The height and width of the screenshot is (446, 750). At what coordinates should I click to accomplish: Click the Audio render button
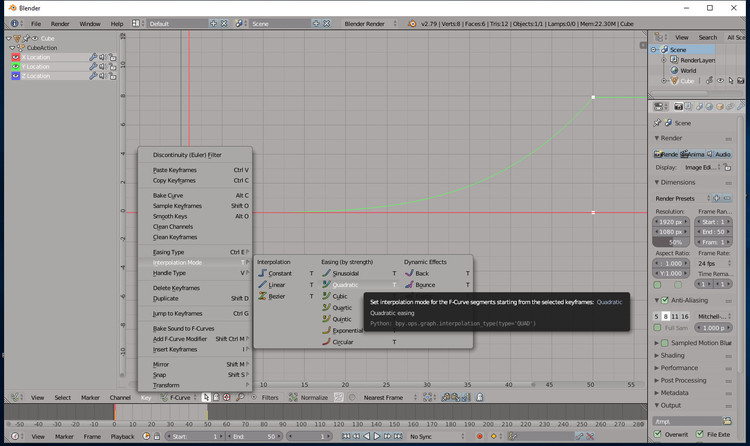(719, 154)
